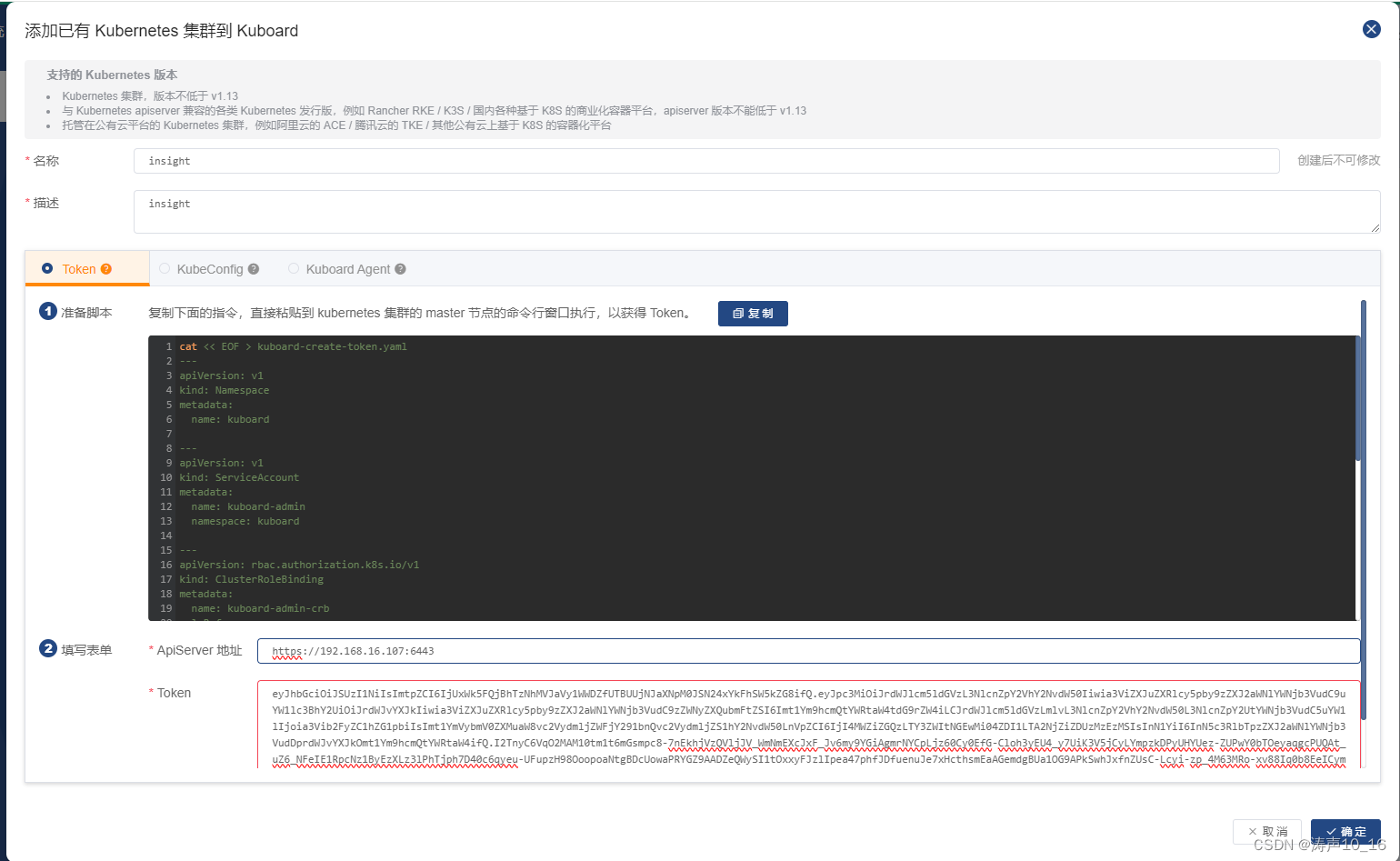
Task: Click the ApiServer 地址 input field
Action: tap(808, 651)
